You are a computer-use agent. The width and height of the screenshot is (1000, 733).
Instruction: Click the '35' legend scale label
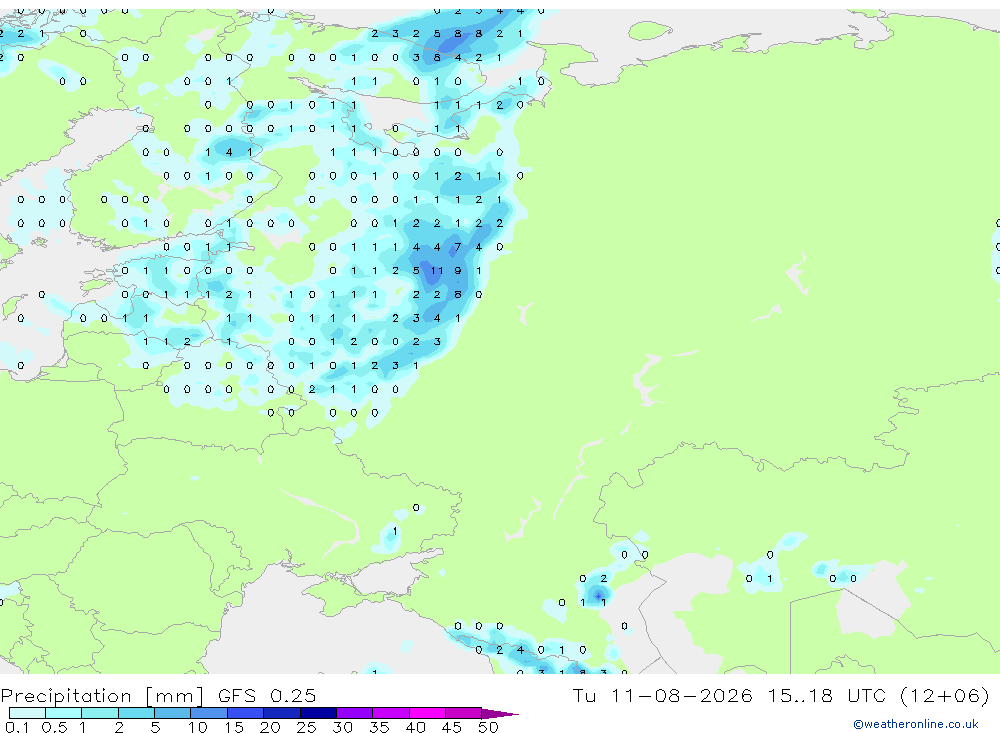[379, 727]
